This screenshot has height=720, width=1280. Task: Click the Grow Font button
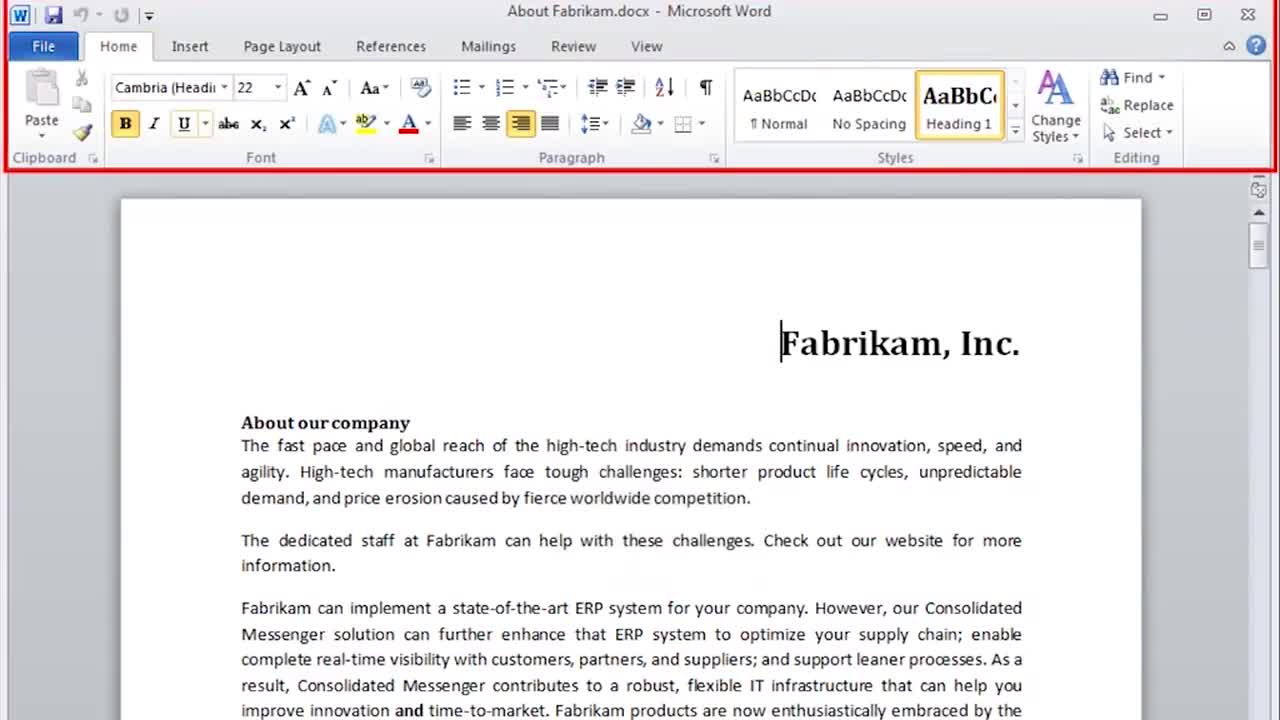pos(302,88)
